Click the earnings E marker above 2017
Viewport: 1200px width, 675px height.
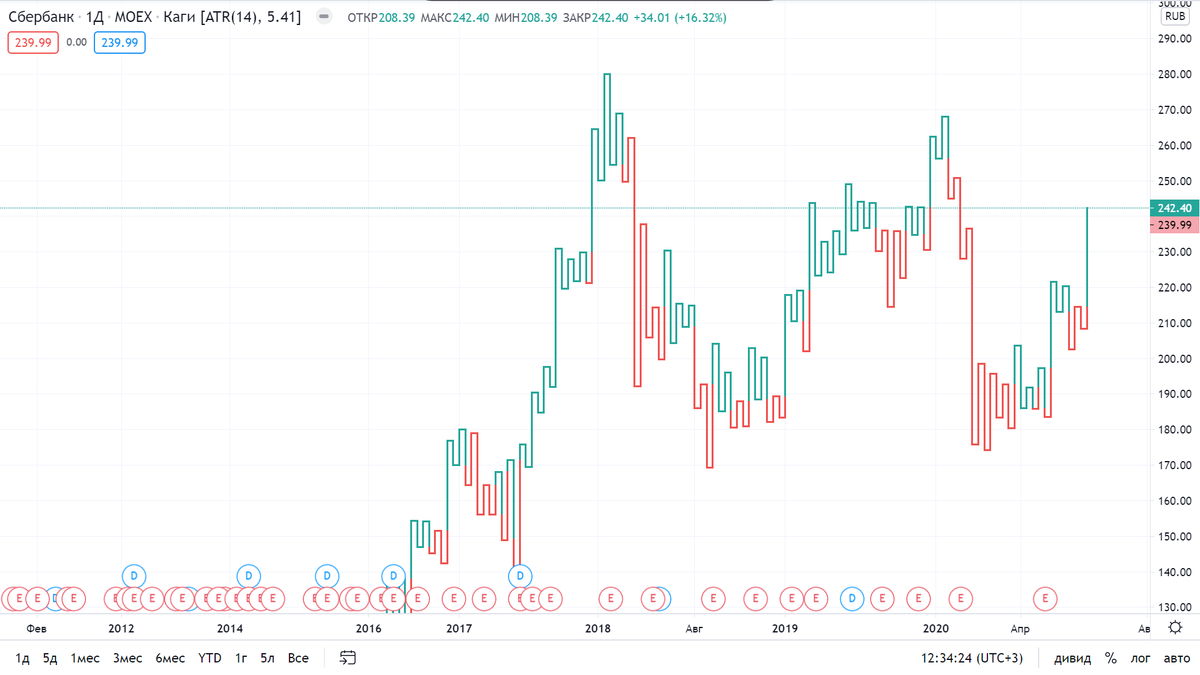point(454,598)
